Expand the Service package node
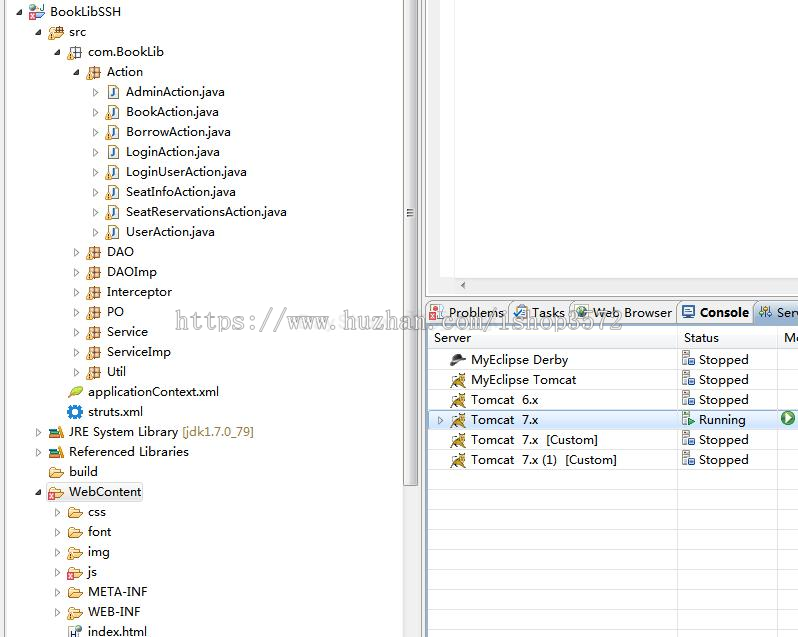 [x=76, y=332]
